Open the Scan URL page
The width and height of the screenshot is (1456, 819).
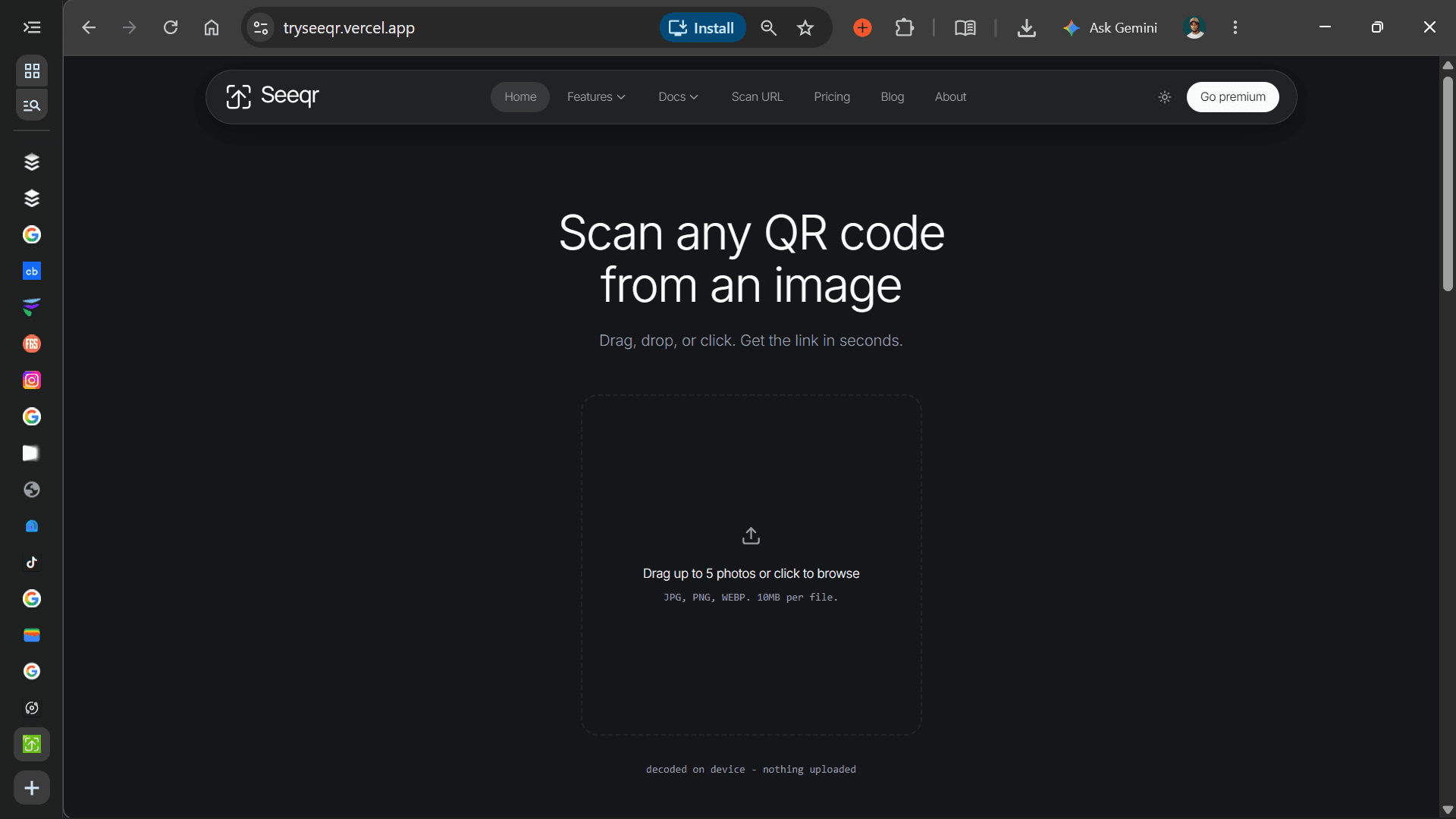757,97
